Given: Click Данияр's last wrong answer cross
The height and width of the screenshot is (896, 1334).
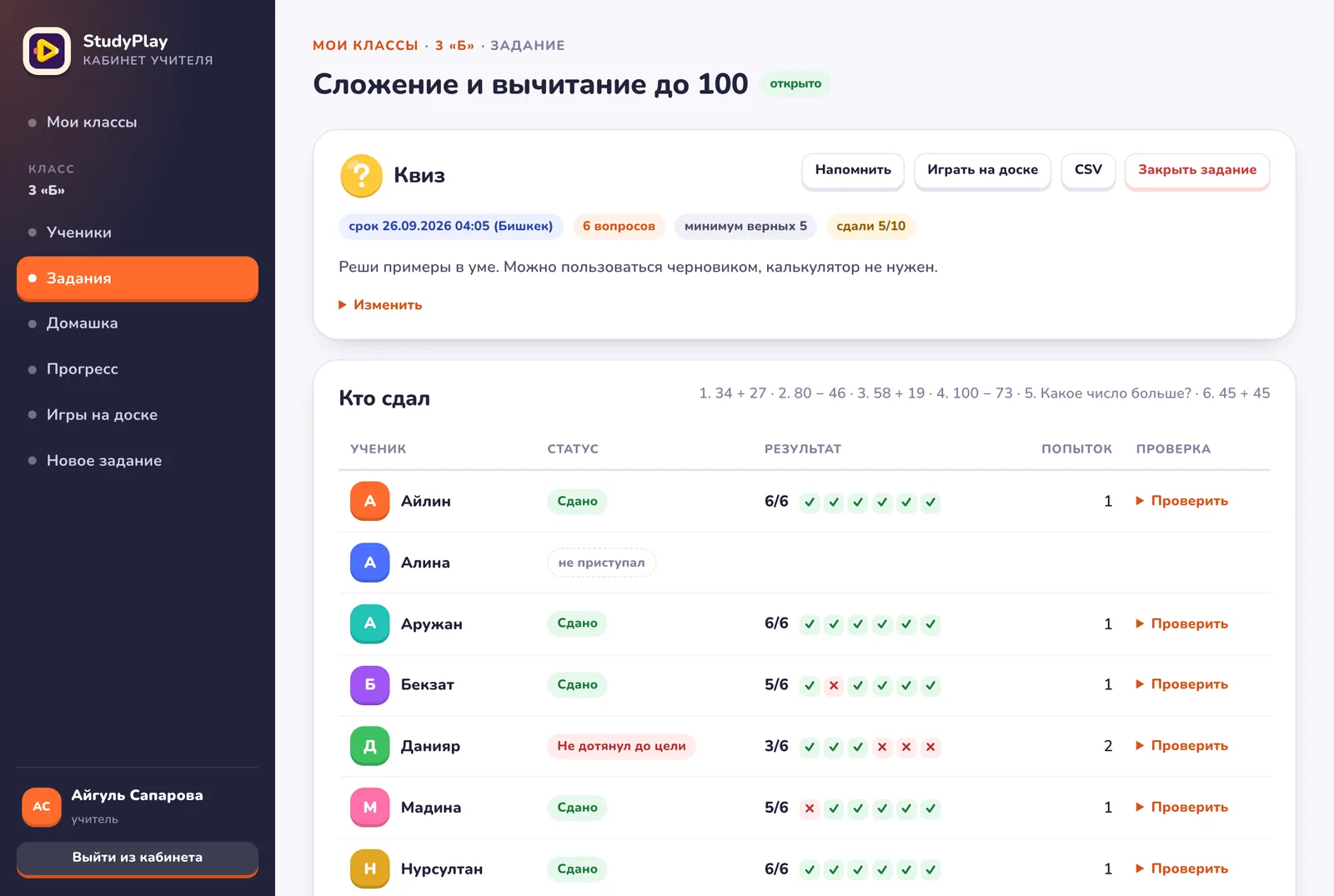Looking at the screenshot, I should 930,747.
